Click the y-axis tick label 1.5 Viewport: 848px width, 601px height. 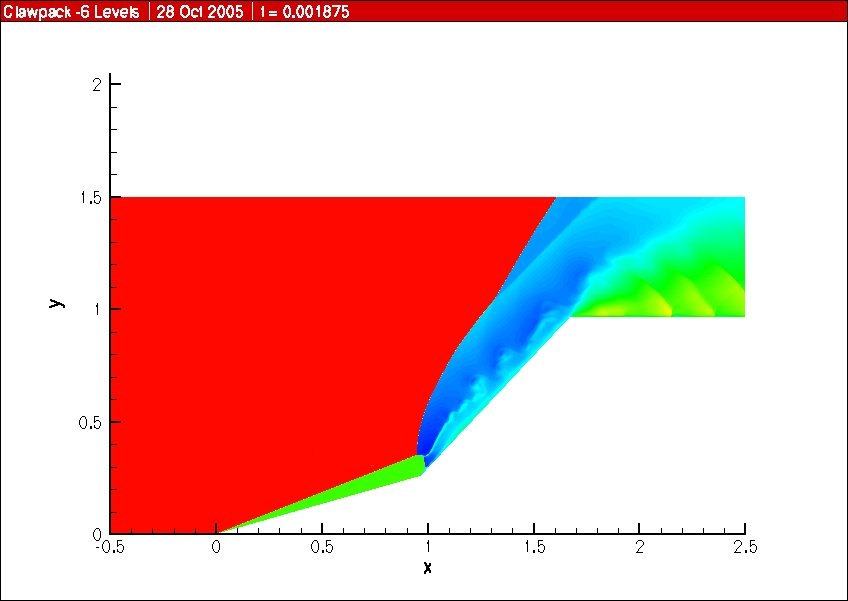pyautogui.click(x=90, y=197)
